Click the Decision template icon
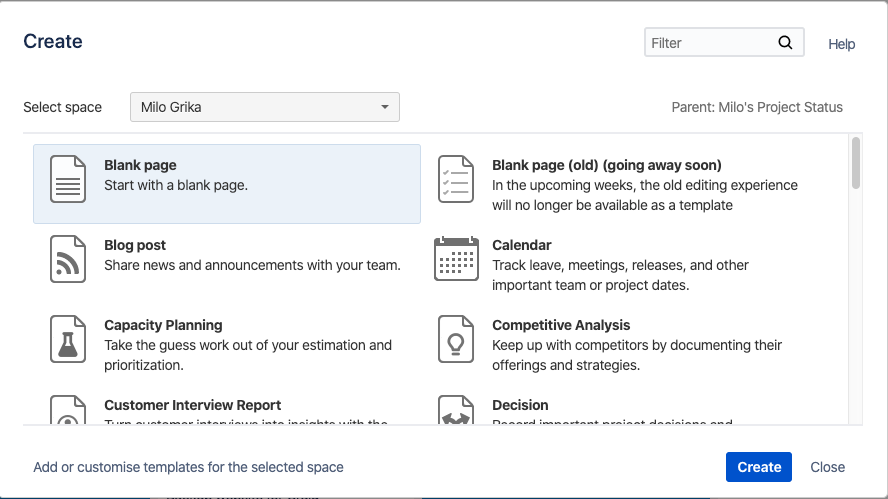The width and height of the screenshot is (888, 499). point(456,412)
